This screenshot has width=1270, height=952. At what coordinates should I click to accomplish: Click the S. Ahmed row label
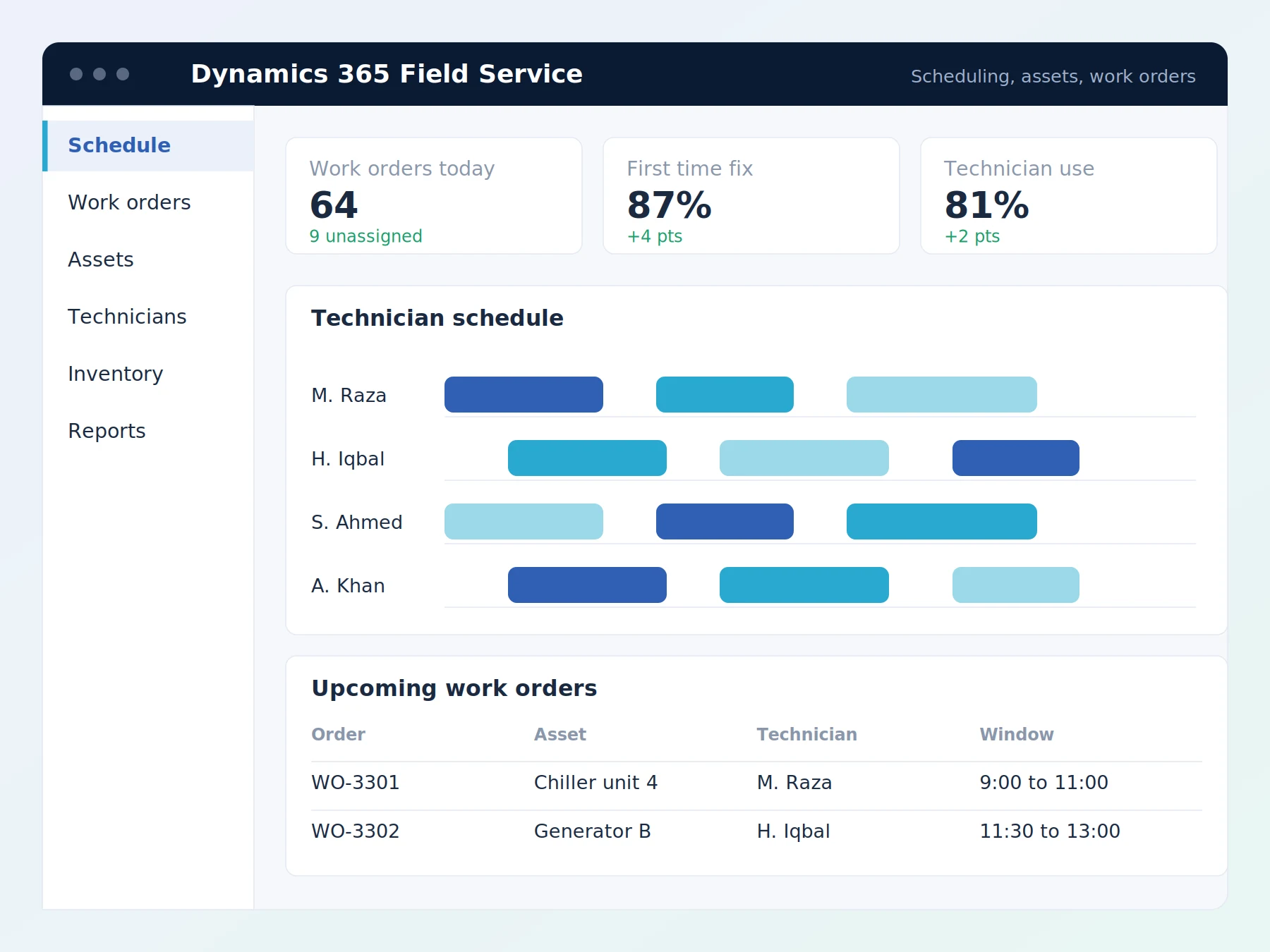click(x=357, y=523)
